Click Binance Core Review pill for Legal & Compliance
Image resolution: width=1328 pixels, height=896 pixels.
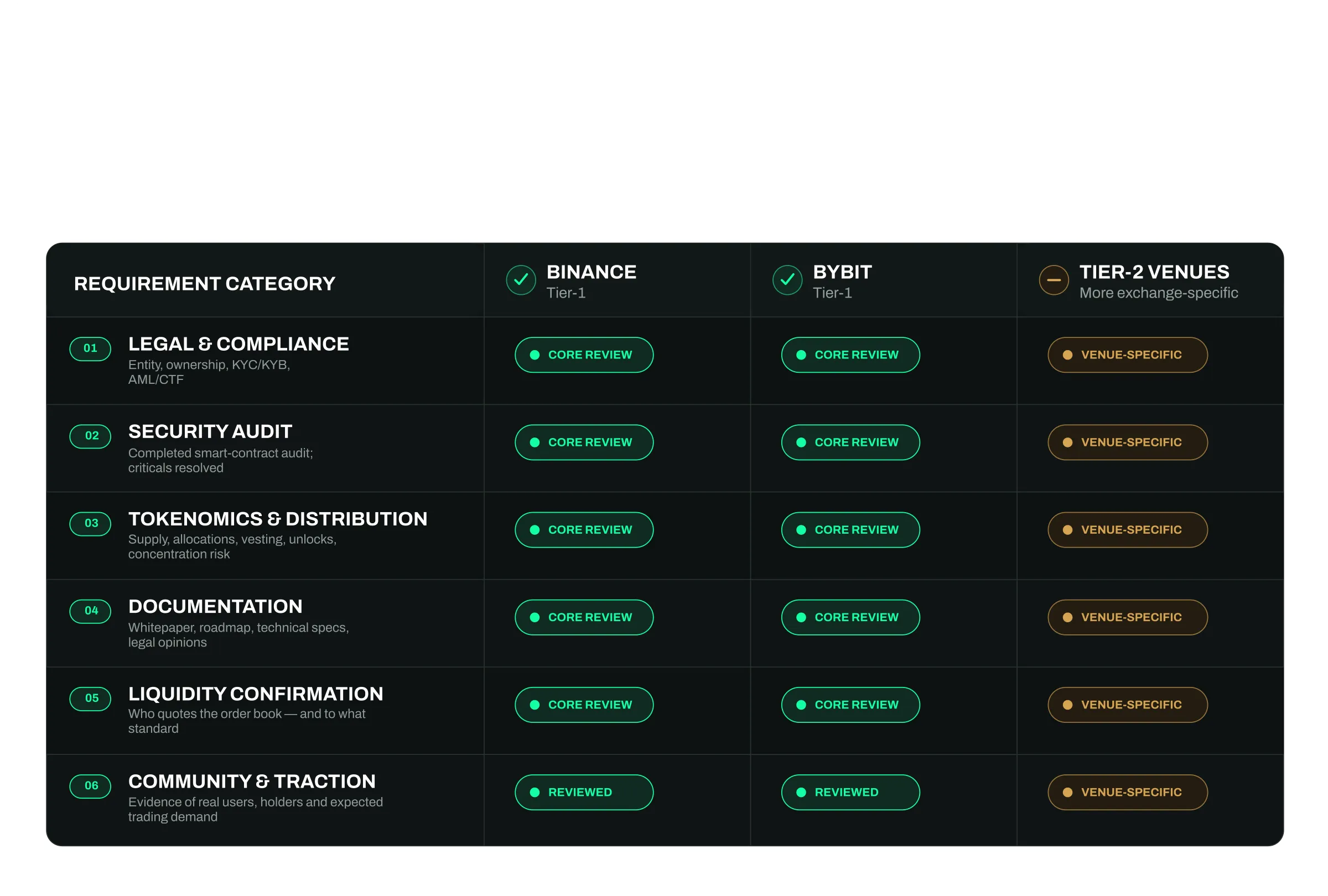tap(583, 355)
